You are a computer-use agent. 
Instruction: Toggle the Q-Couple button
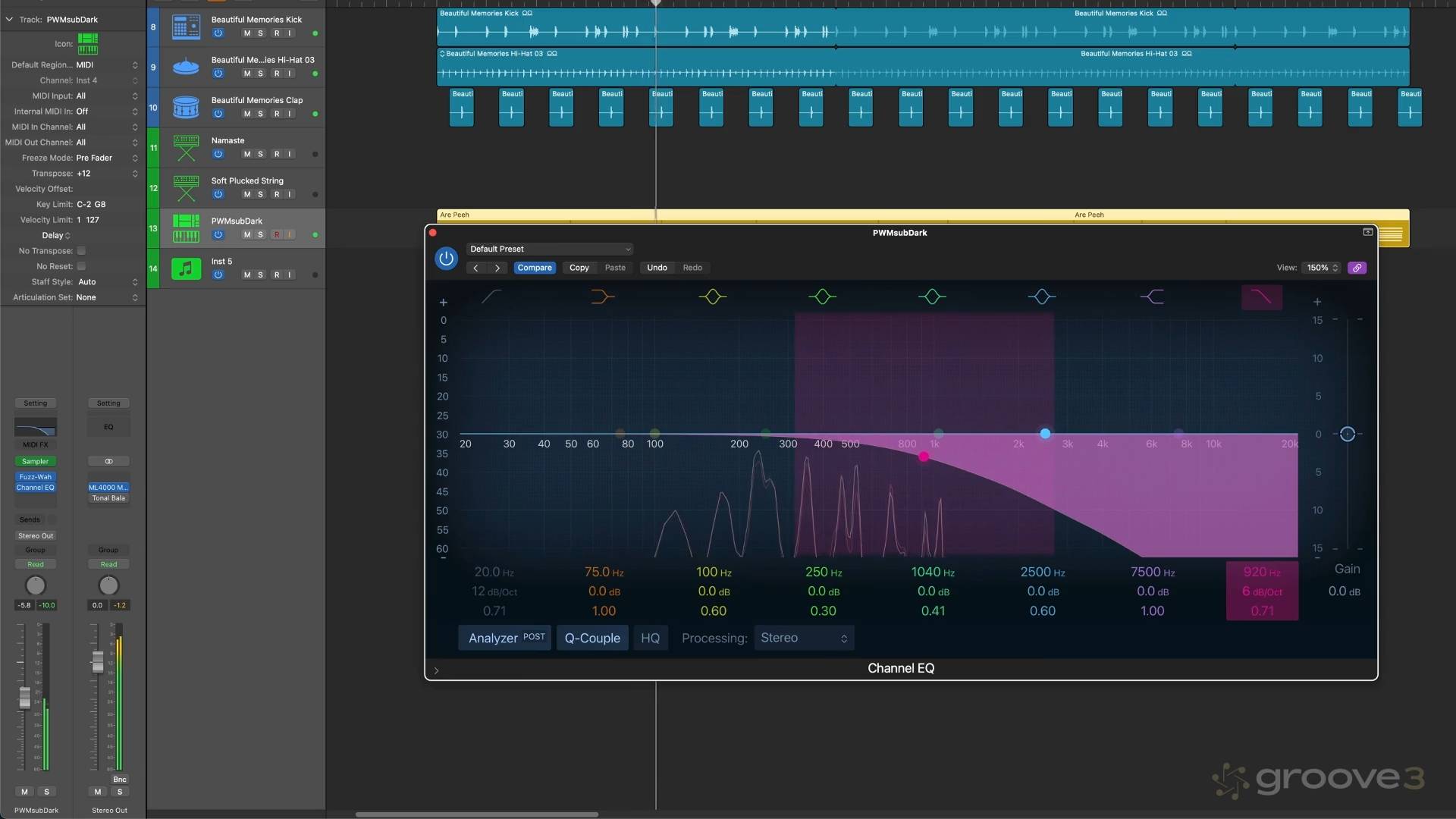pos(591,638)
